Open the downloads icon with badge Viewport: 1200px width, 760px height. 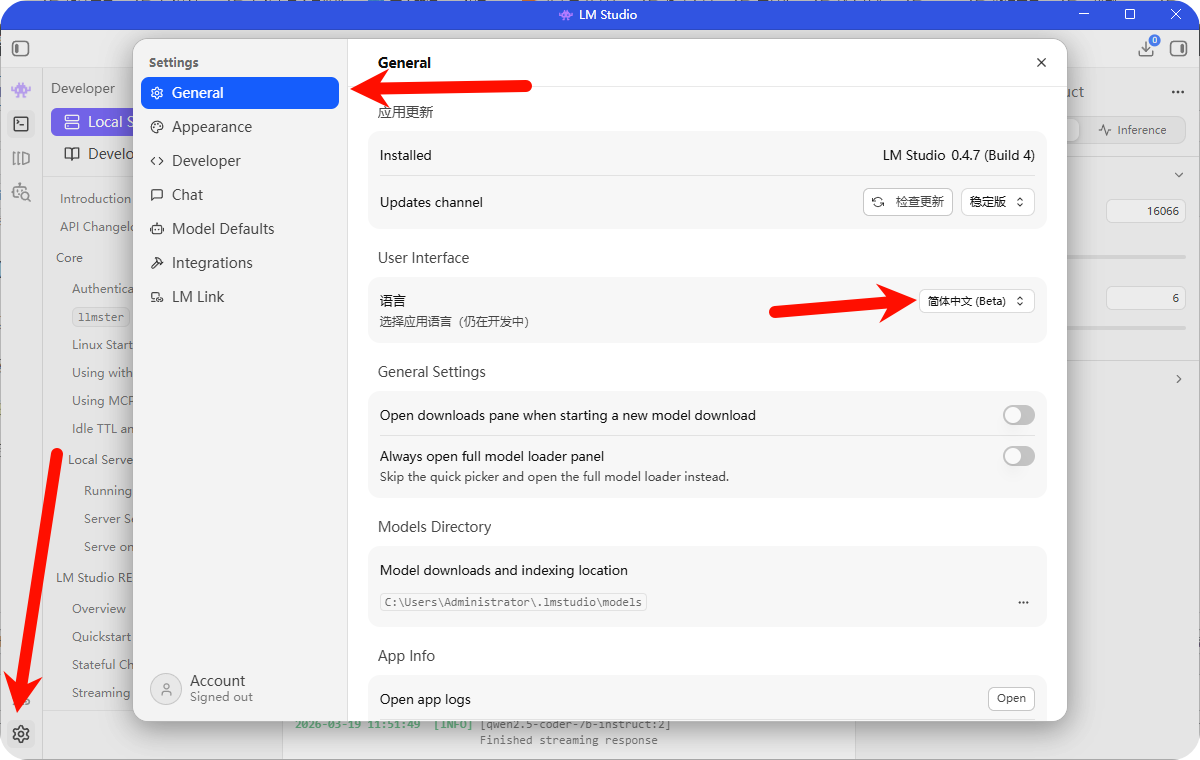(x=1147, y=48)
